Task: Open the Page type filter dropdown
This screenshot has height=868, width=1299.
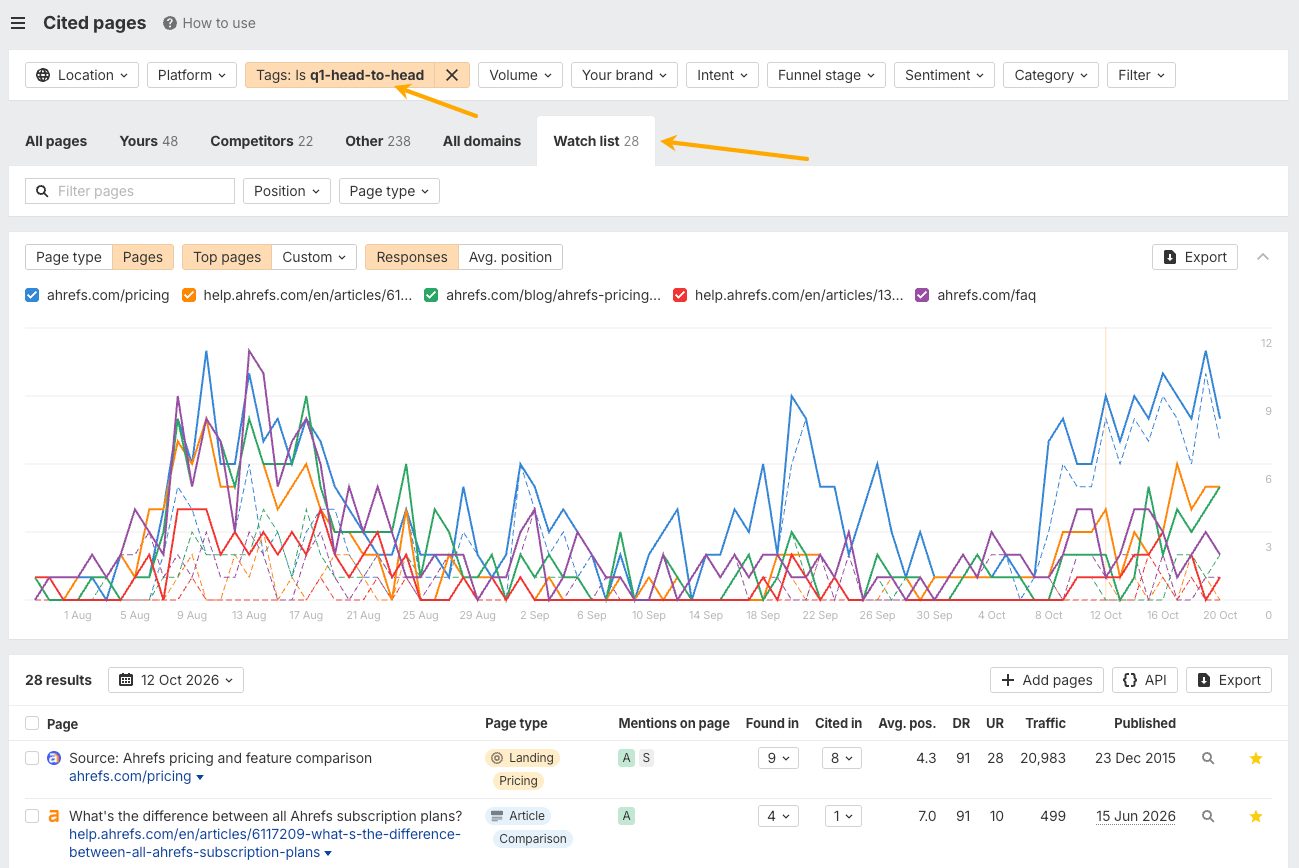Action: pyautogui.click(x=389, y=191)
